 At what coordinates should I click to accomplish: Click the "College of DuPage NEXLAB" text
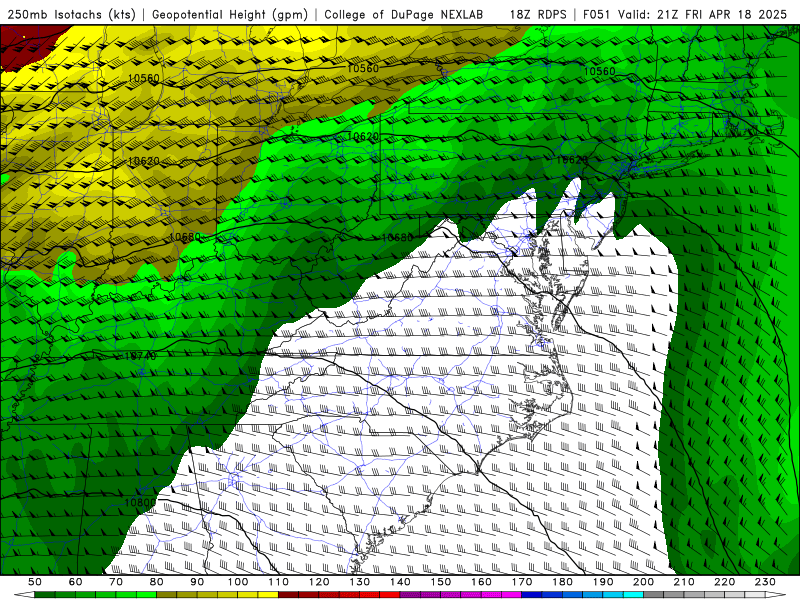(x=404, y=14)
